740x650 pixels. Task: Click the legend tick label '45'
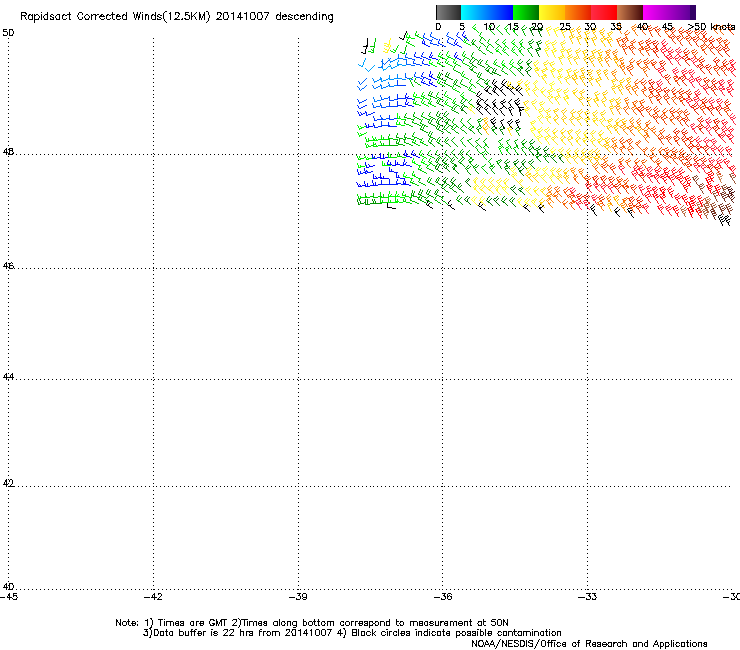point(667,27)
